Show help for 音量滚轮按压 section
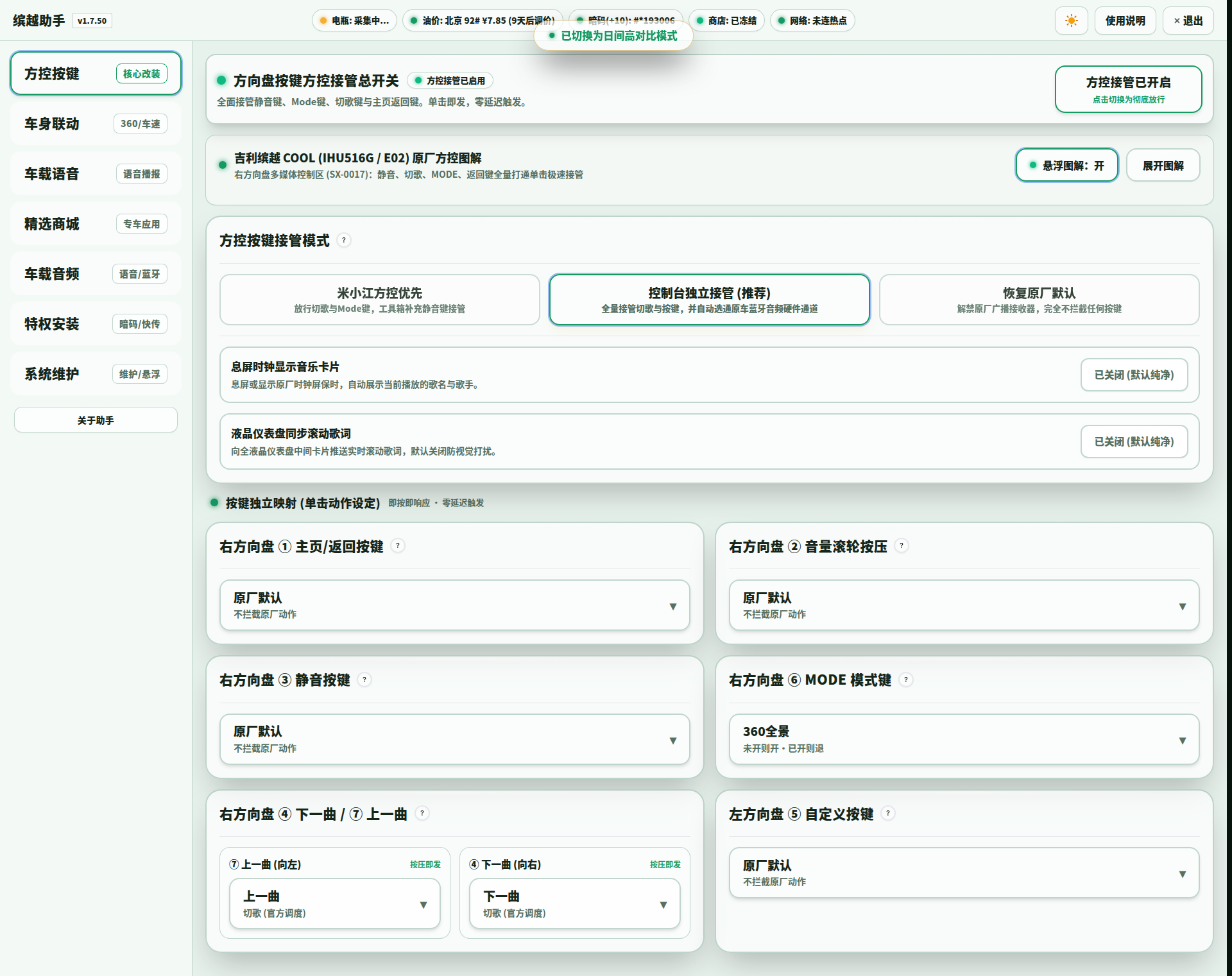Screen dimensions: 1232x976 coord(902,545)
